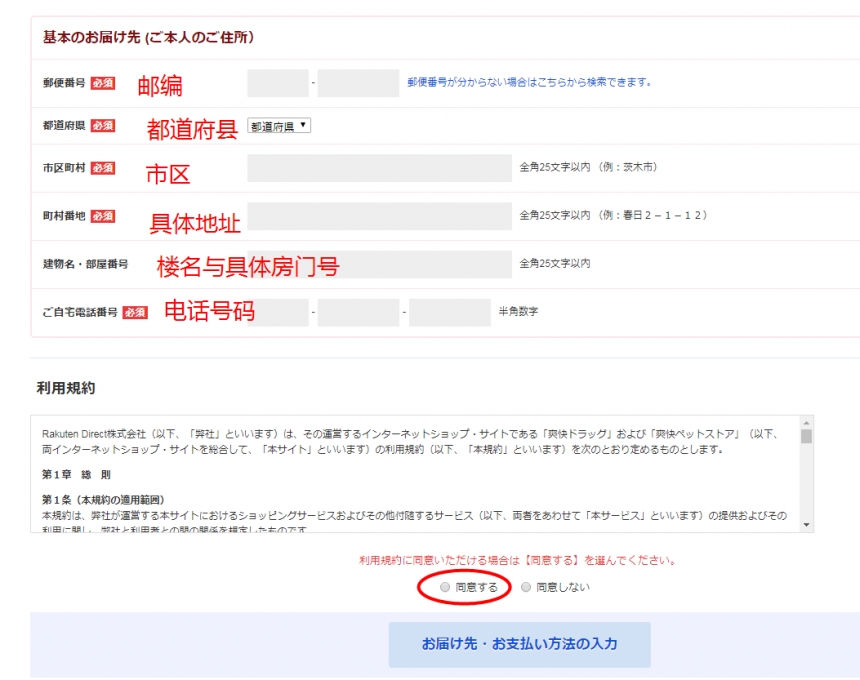Viewport: 860px width, 680px height.
Task: Select the 建物名・部屋番号 input field
Action: 380,264
